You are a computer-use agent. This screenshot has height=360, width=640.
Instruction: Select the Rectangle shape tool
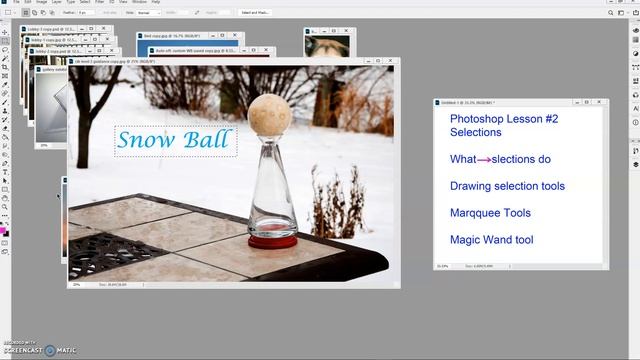click(5, 190)
